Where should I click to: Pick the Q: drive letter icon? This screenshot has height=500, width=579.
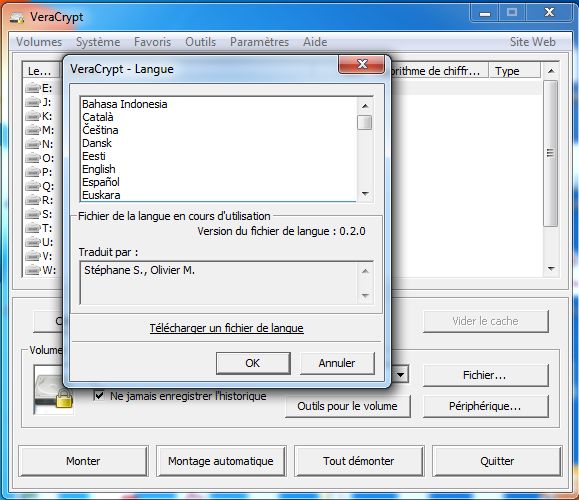click(x=32, y=186)
